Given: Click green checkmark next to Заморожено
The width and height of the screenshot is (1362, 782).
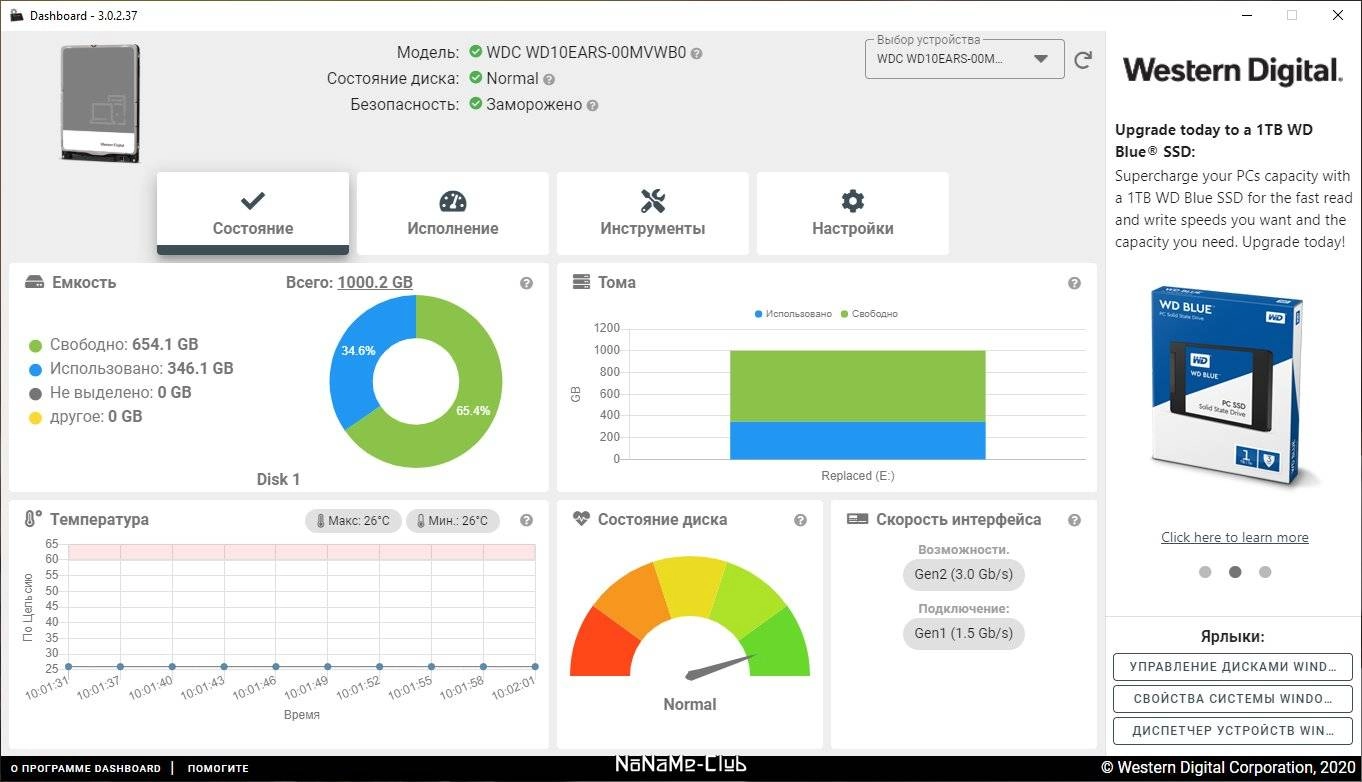Looking at the screenshot, I should [476, 104].
